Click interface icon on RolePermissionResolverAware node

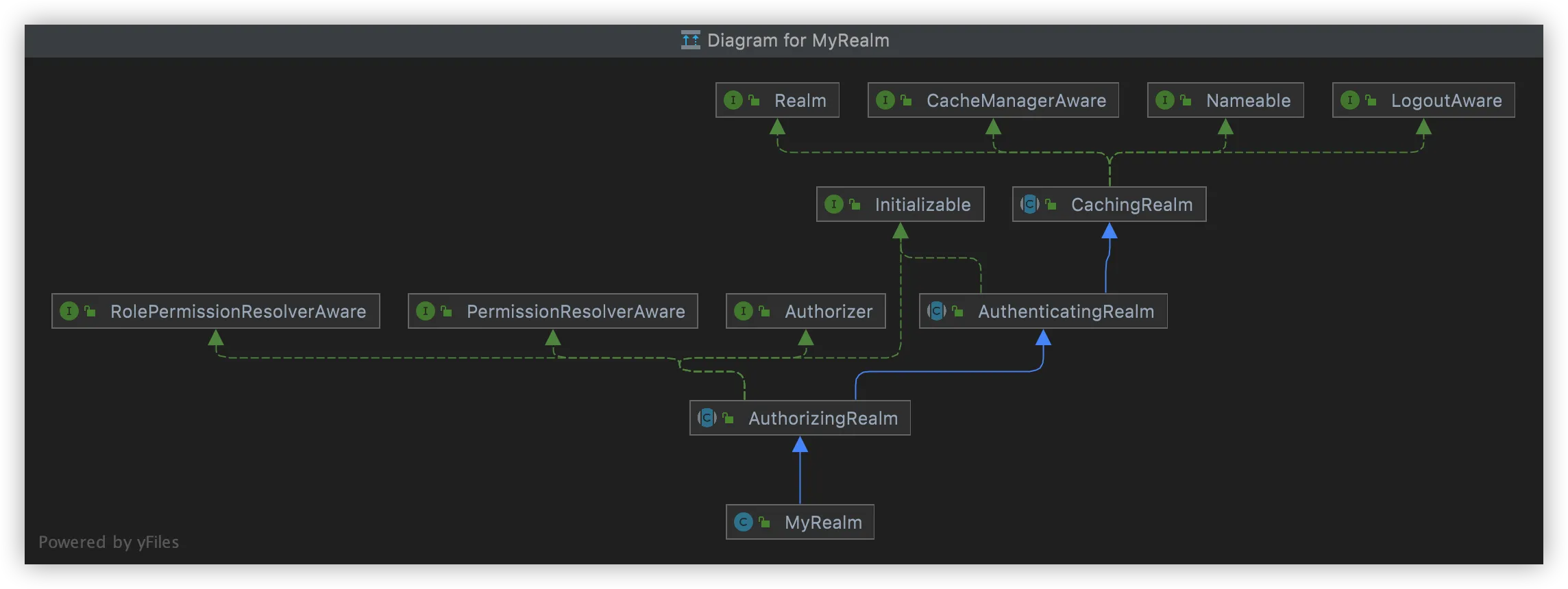tap(69, 312)
